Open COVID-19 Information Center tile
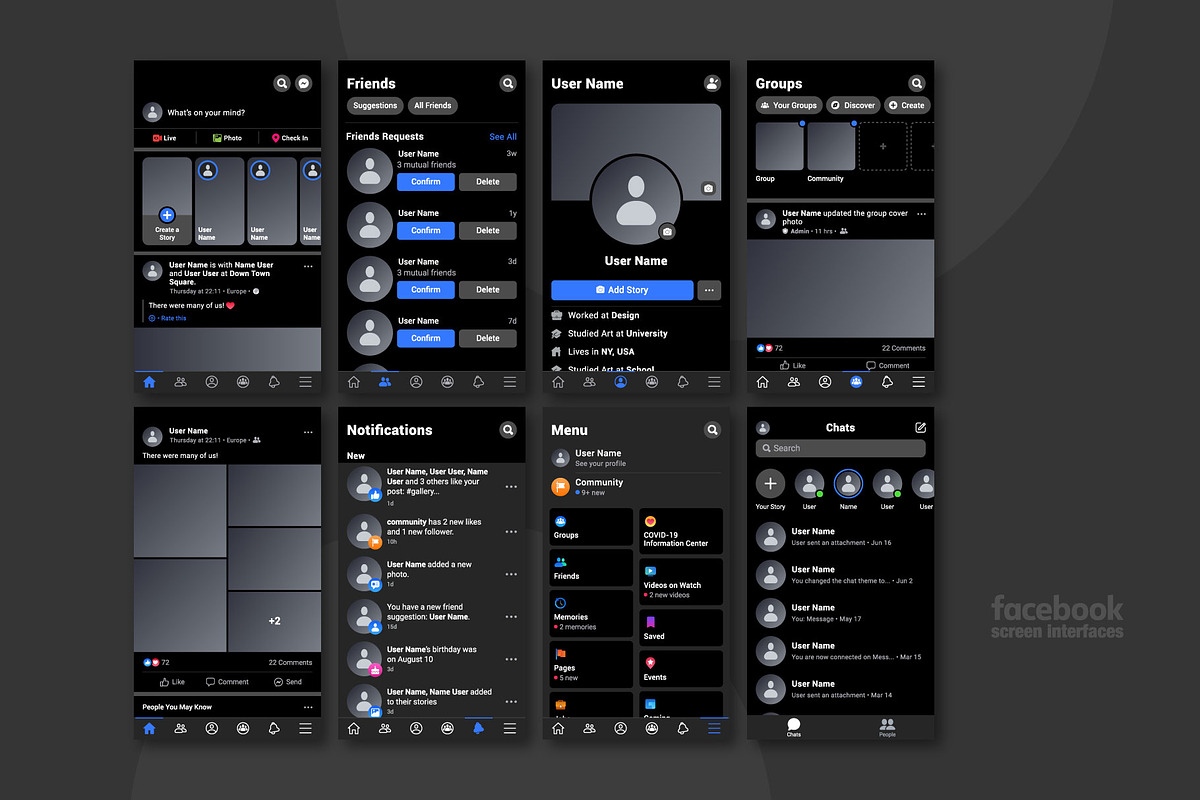Image resolution: width=1200 pixels, height=800 pixels. 681,531
